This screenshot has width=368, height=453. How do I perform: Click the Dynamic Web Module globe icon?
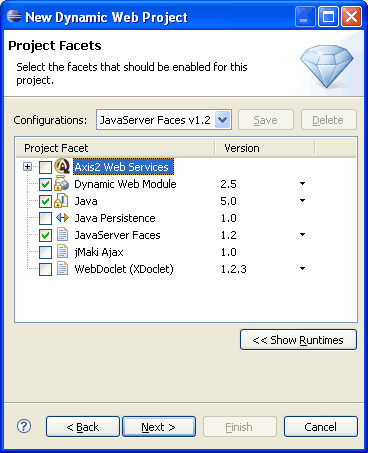tap(62, 184)
